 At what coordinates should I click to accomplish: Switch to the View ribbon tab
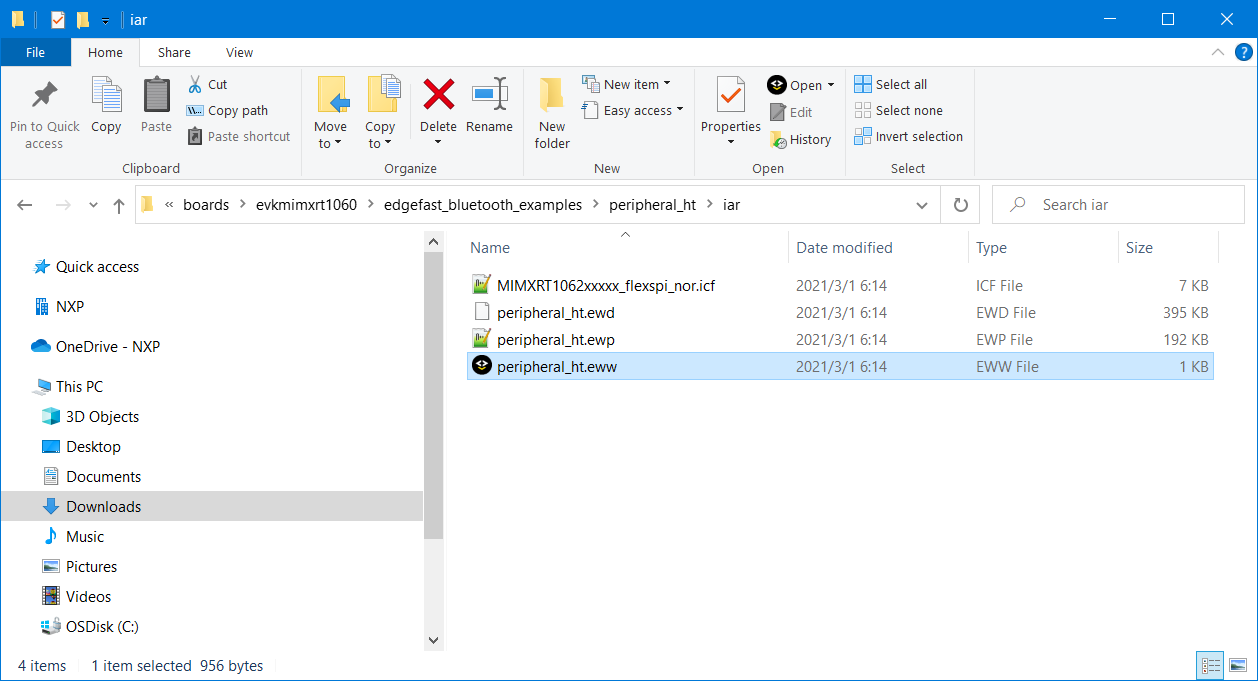(x=239, y=53)
